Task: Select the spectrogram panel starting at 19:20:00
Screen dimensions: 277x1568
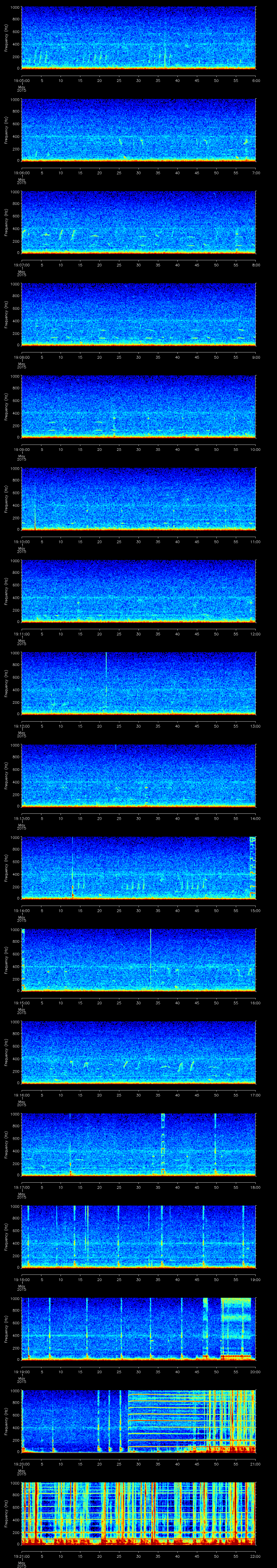Action: pyautogui.click(x=139, y=1421)
